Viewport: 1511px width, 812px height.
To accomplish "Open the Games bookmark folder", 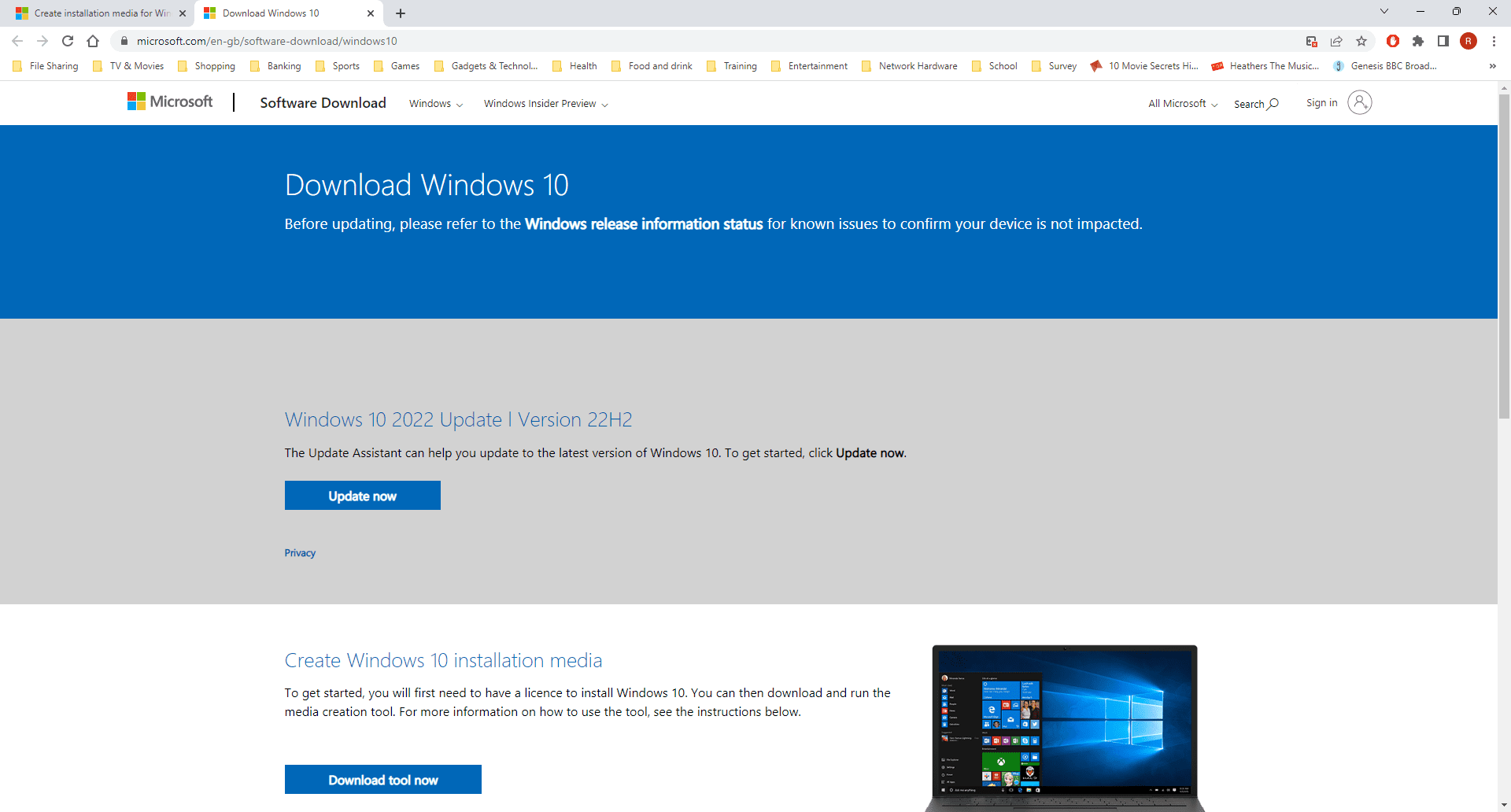I will coord(397,66).
